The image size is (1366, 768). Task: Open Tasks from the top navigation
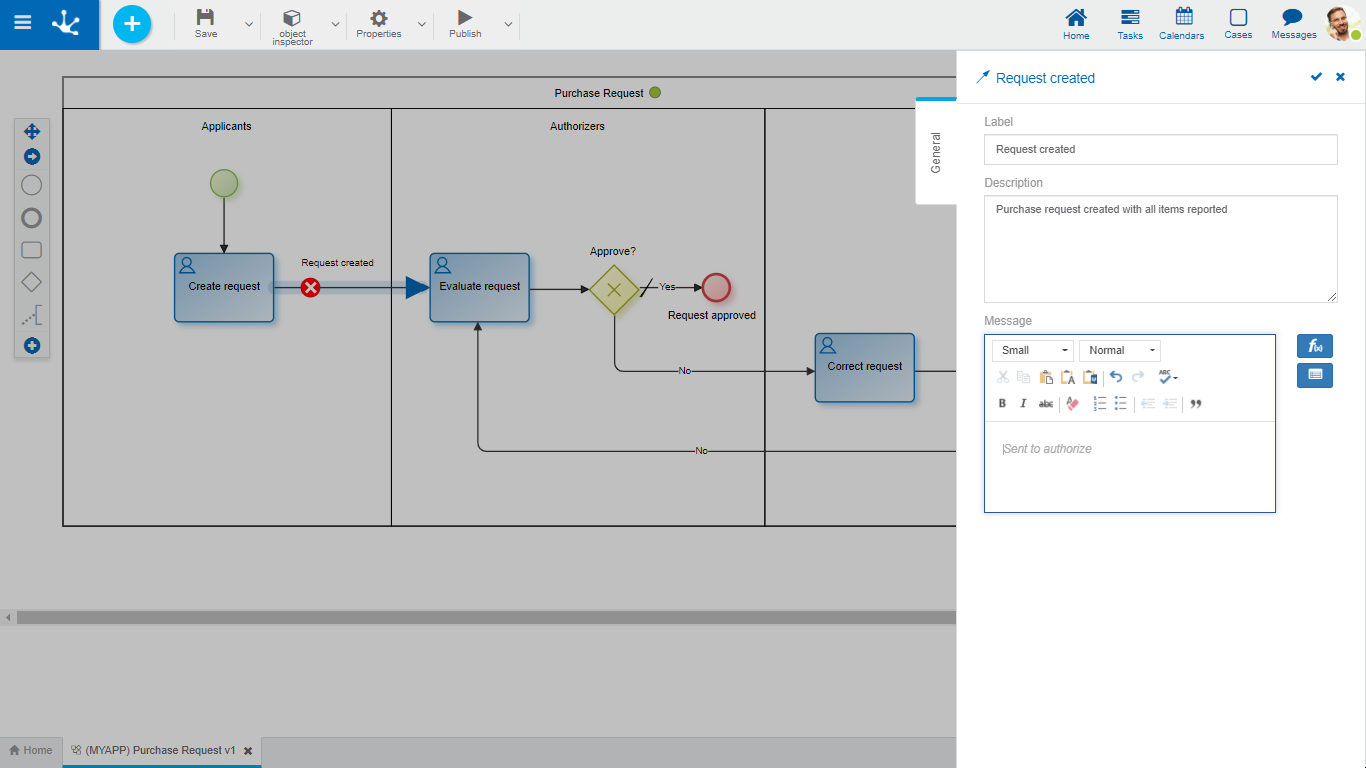tap(1130, 24)
